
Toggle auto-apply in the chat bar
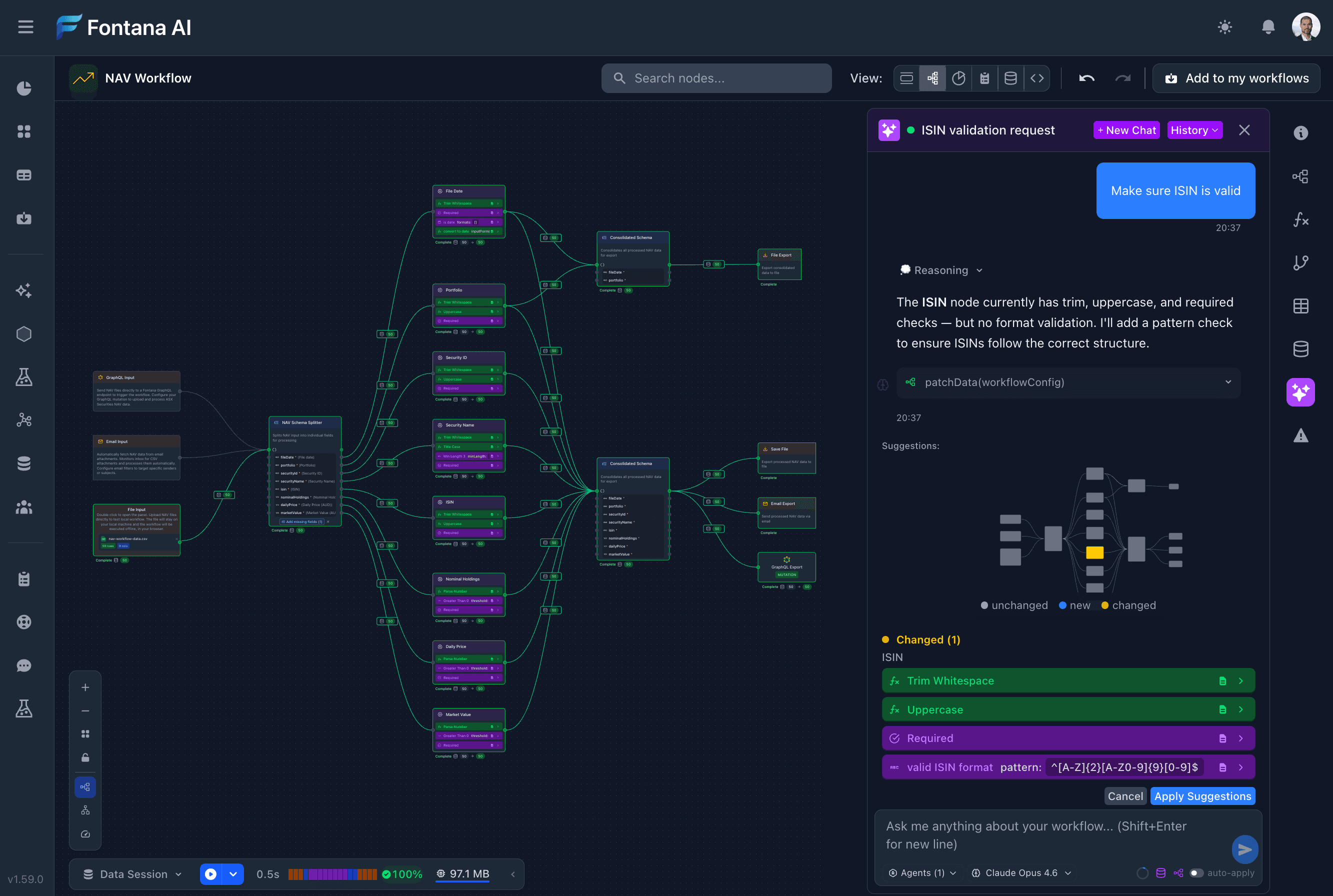click(x=1196, y=873)
